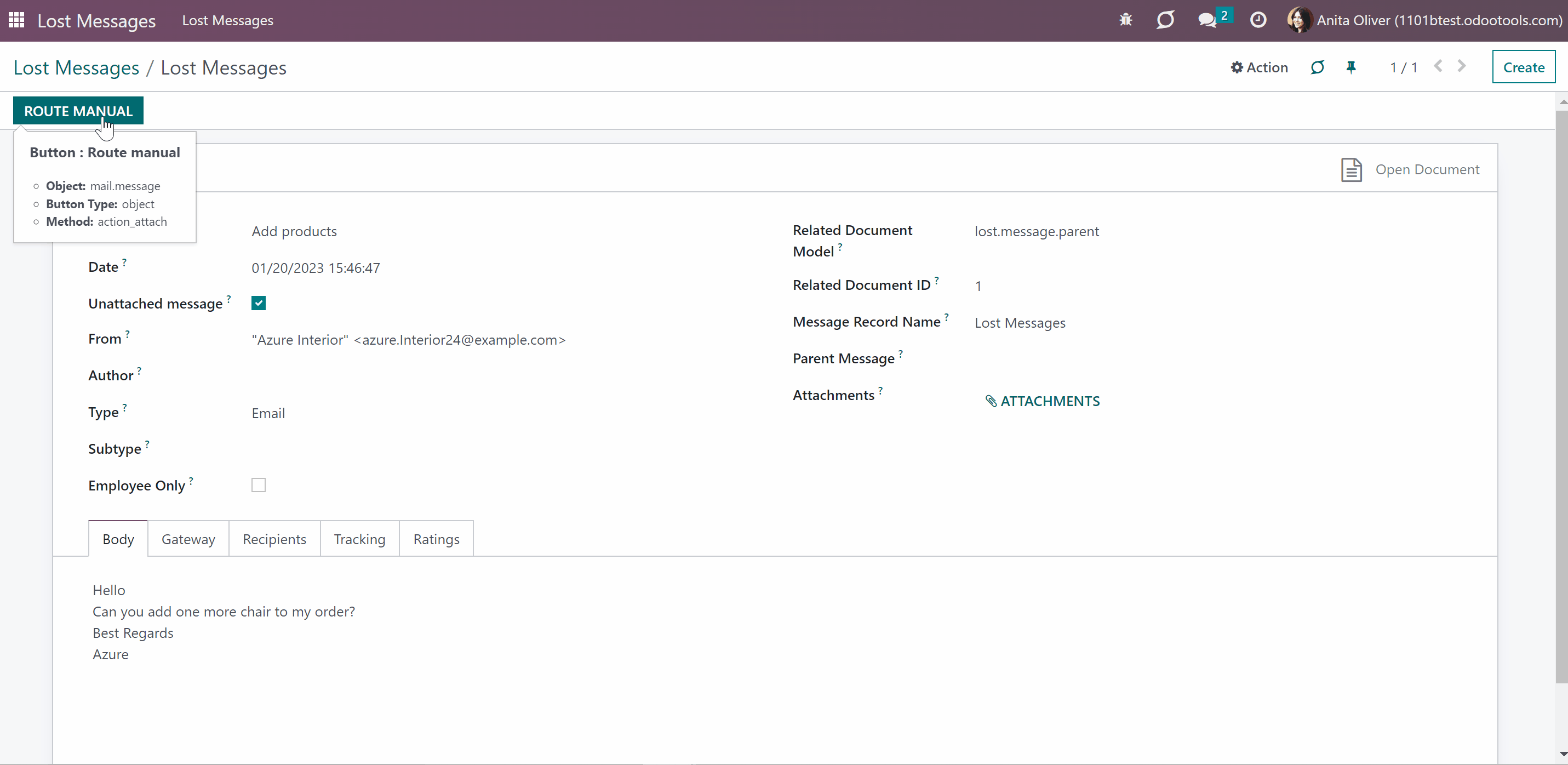Click Anita Oliver's avatar picture
The width and height of the screenshot is (1568, 765).
[1299, 20]
